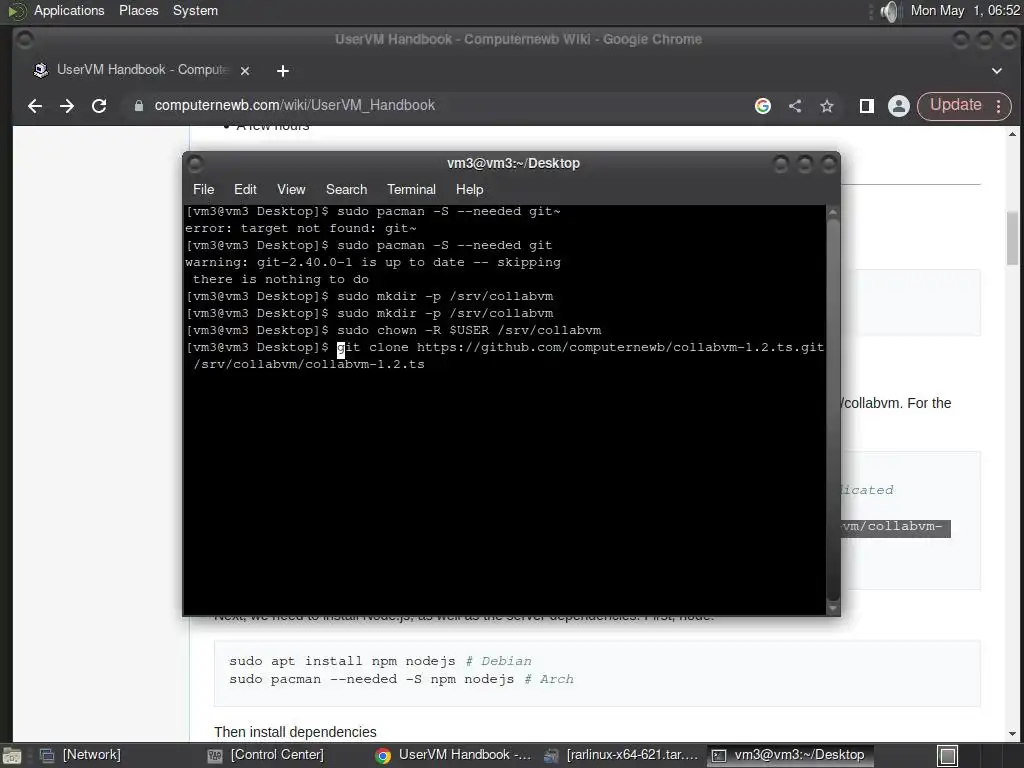Open the Terminal menu in menu bar
The width and height of the screenshot is (1024, 768).
click(411, 189)
